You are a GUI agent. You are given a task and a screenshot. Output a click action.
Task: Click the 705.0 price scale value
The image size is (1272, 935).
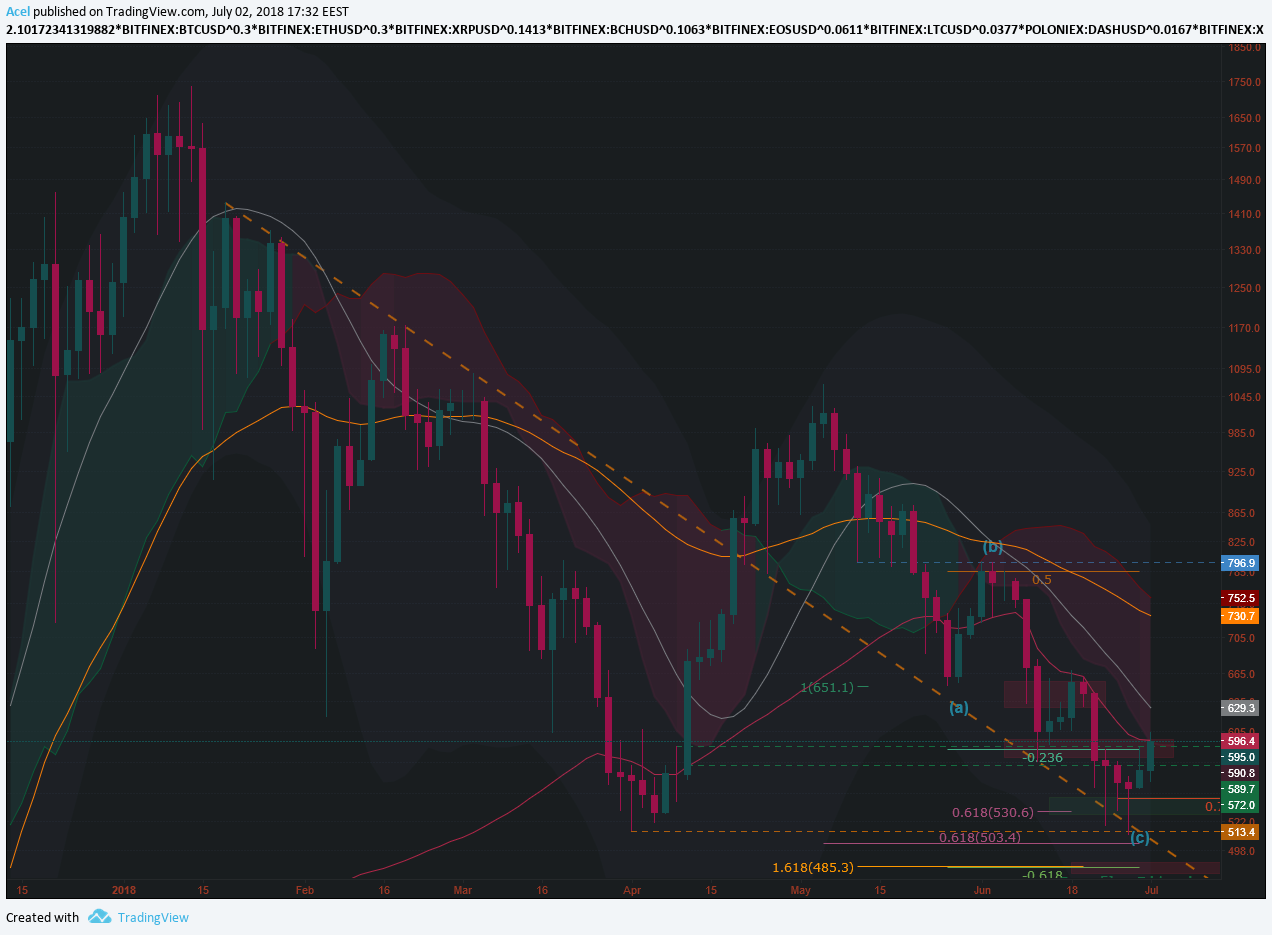[x=1243, y=638]
